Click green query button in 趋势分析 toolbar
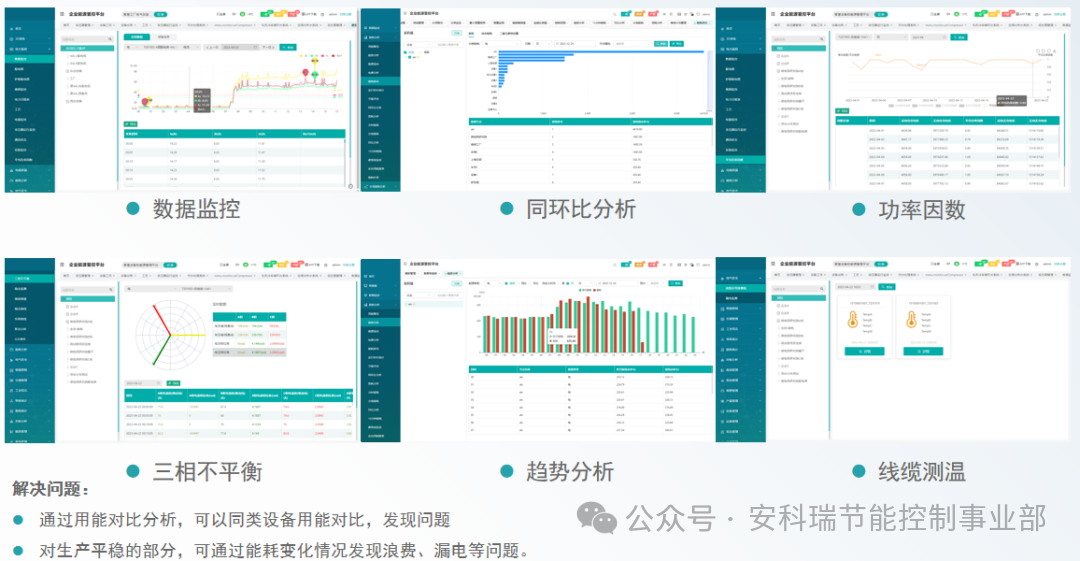The image size is (1080, 561). pos(675,283)
